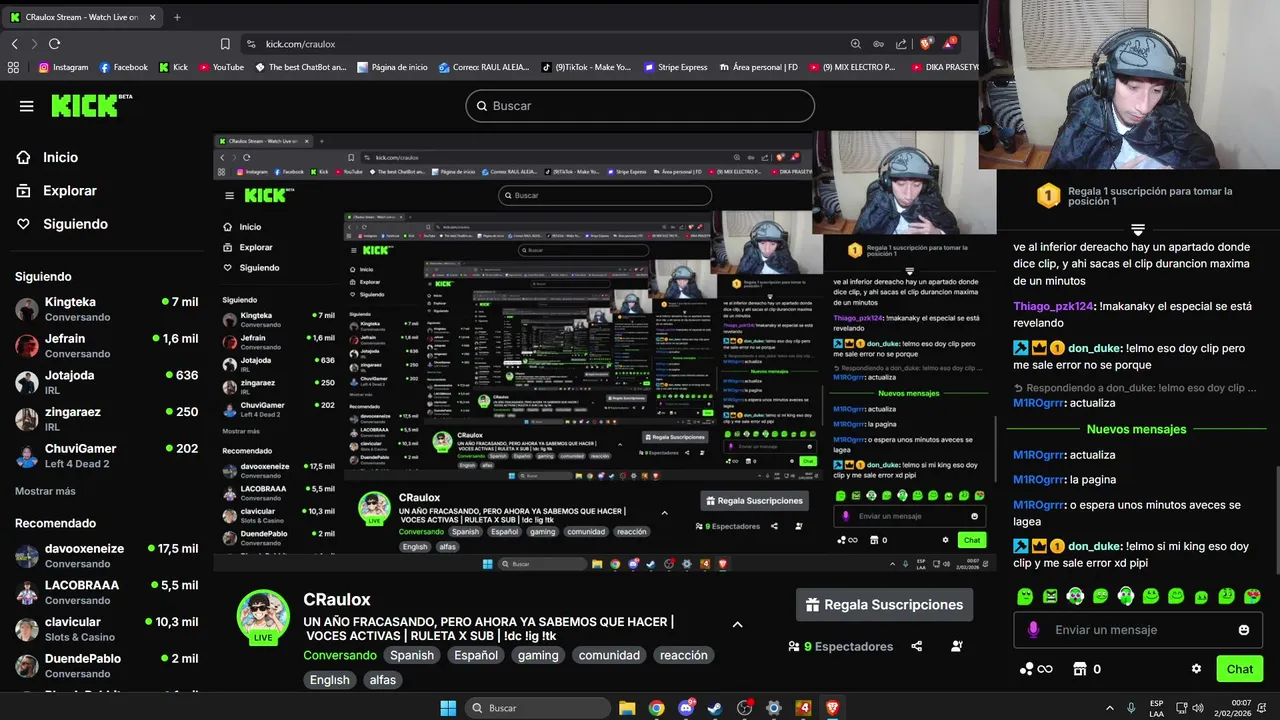
Task: Open Brave Rewards triangle icon
Action: 949,44
